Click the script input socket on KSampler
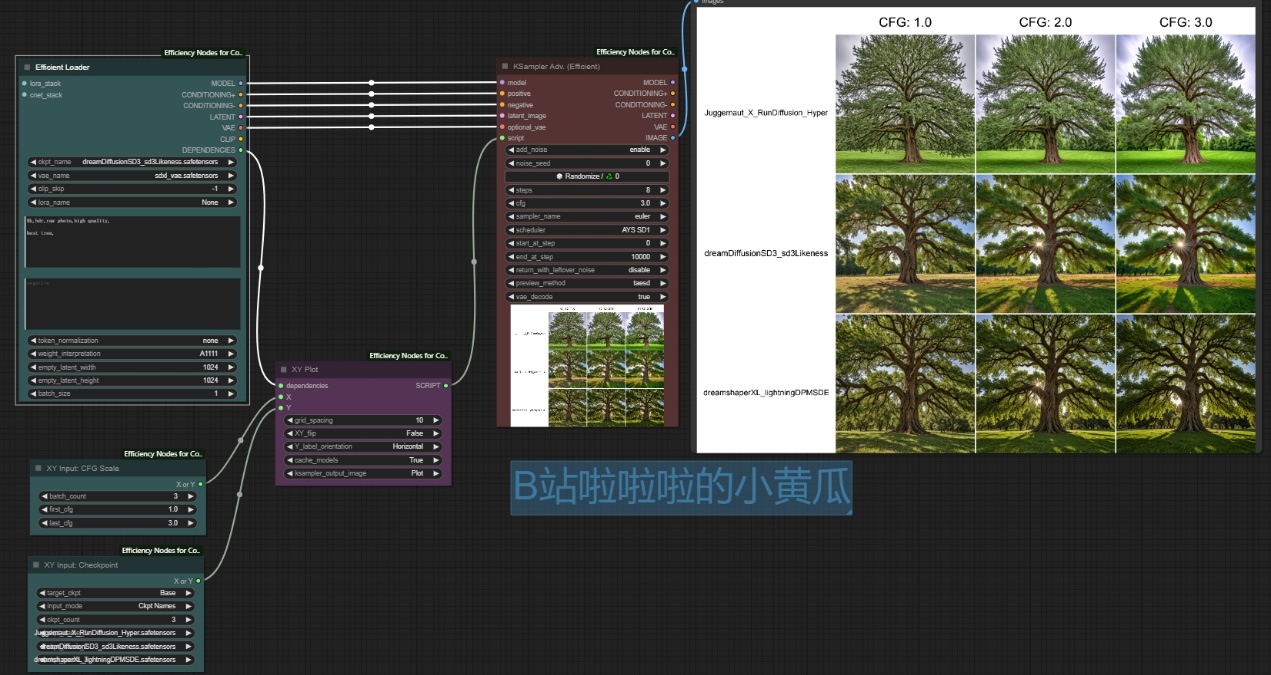Image resolution: width=1271 pixels, height=675 pixels. click(x=501, y=138)
